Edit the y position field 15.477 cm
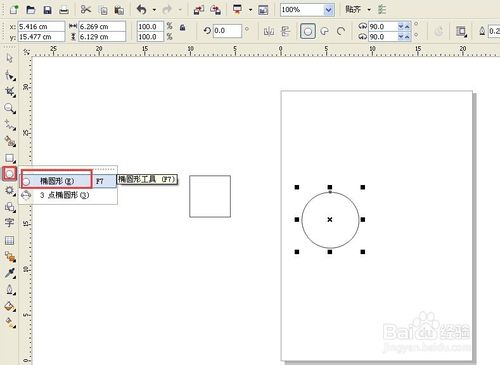 (x=41, y=37)
